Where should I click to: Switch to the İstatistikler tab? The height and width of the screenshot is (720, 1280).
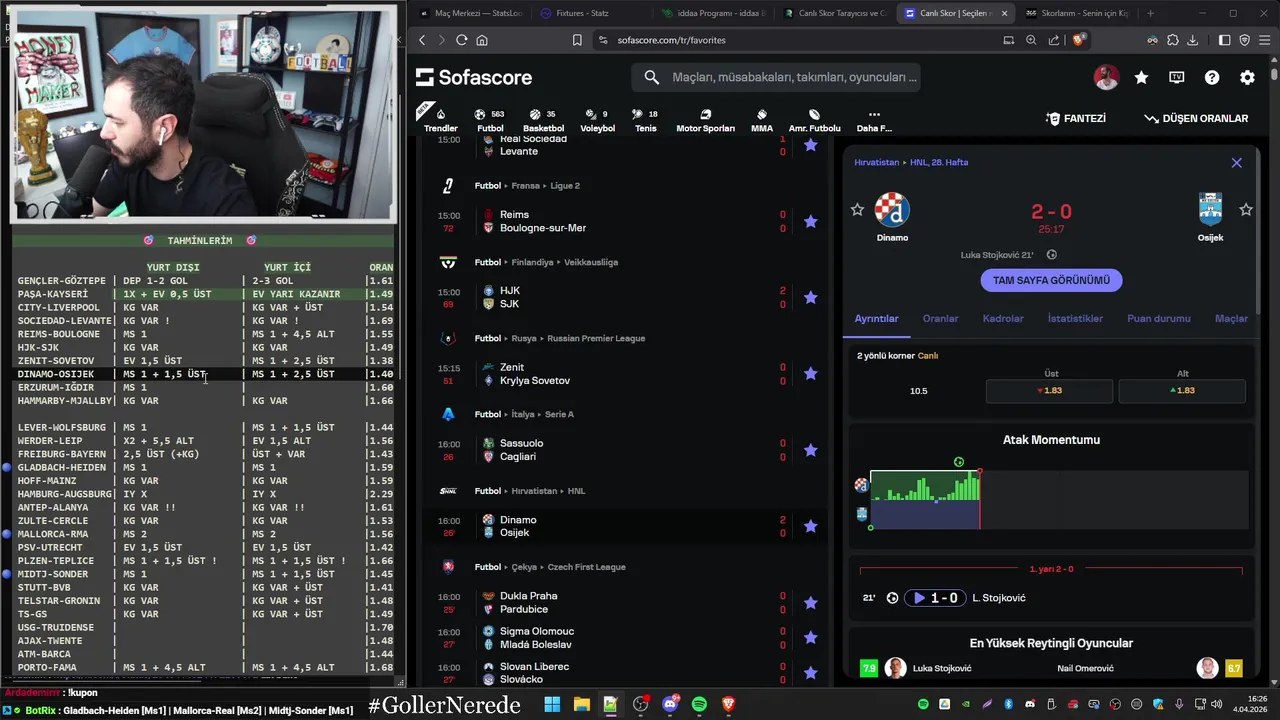1075,318
